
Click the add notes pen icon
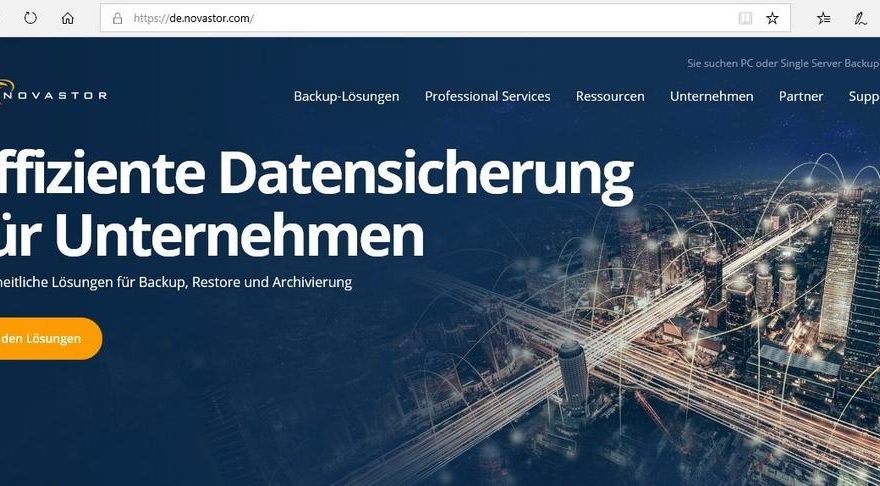point(860,18)
